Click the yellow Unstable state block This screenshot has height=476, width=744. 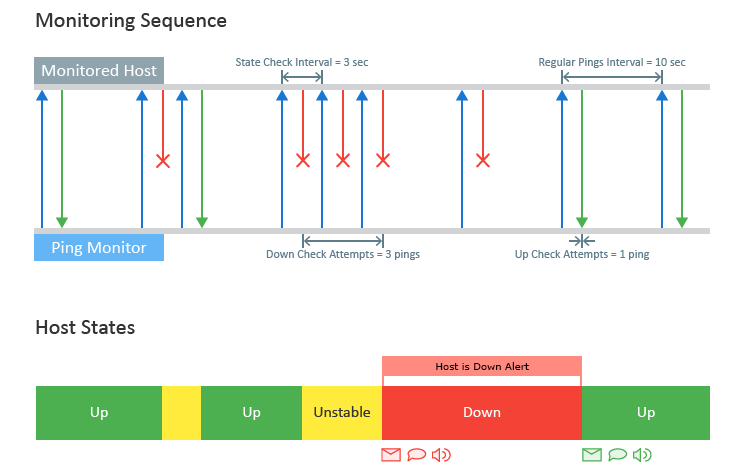click(x=342, y=412)
